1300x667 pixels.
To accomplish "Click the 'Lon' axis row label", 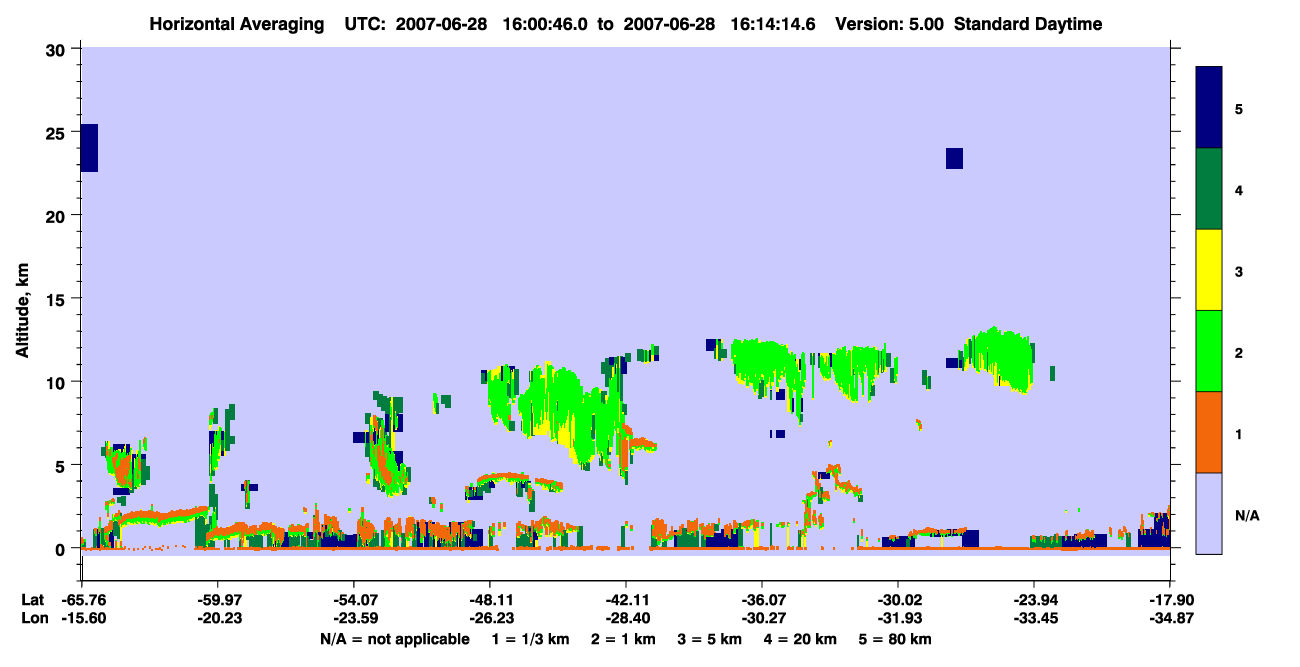I will coord(34,618).
